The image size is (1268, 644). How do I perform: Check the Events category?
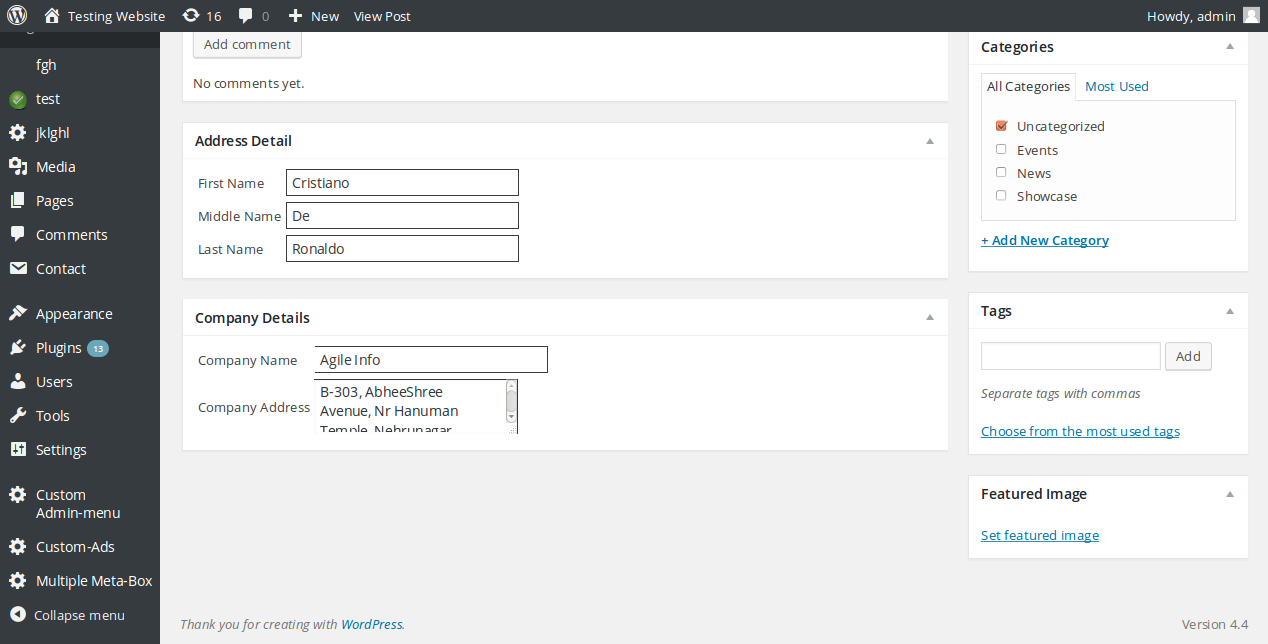coord(1001,149)
